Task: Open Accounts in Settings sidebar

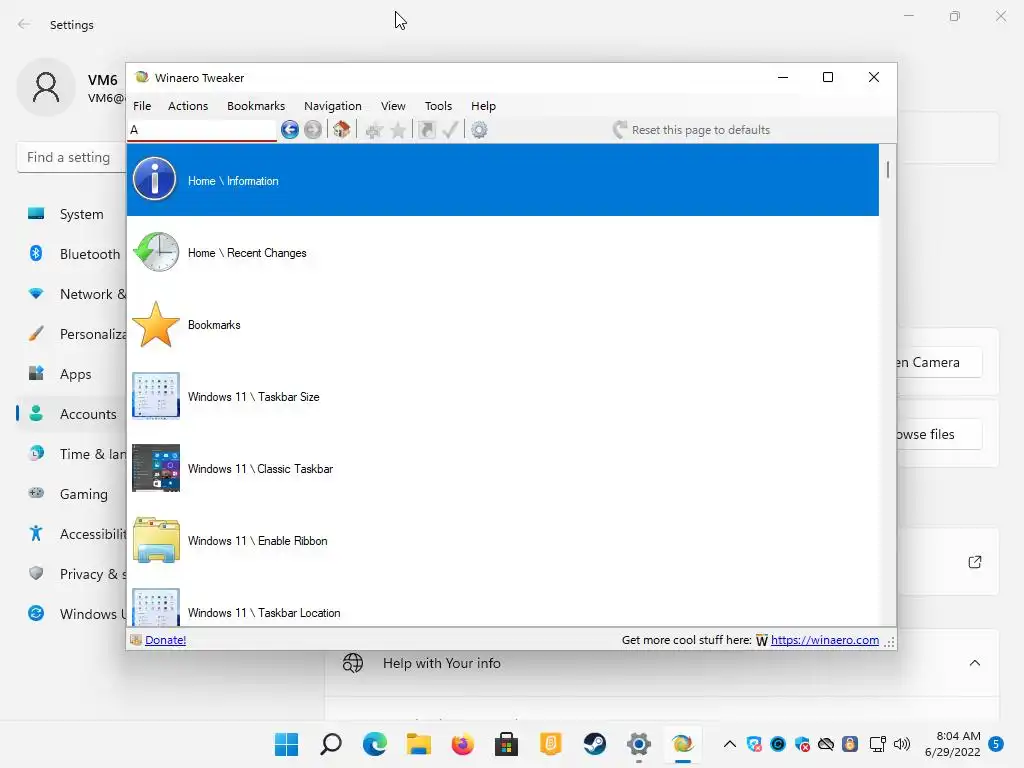Action: [x=72, y=414]
